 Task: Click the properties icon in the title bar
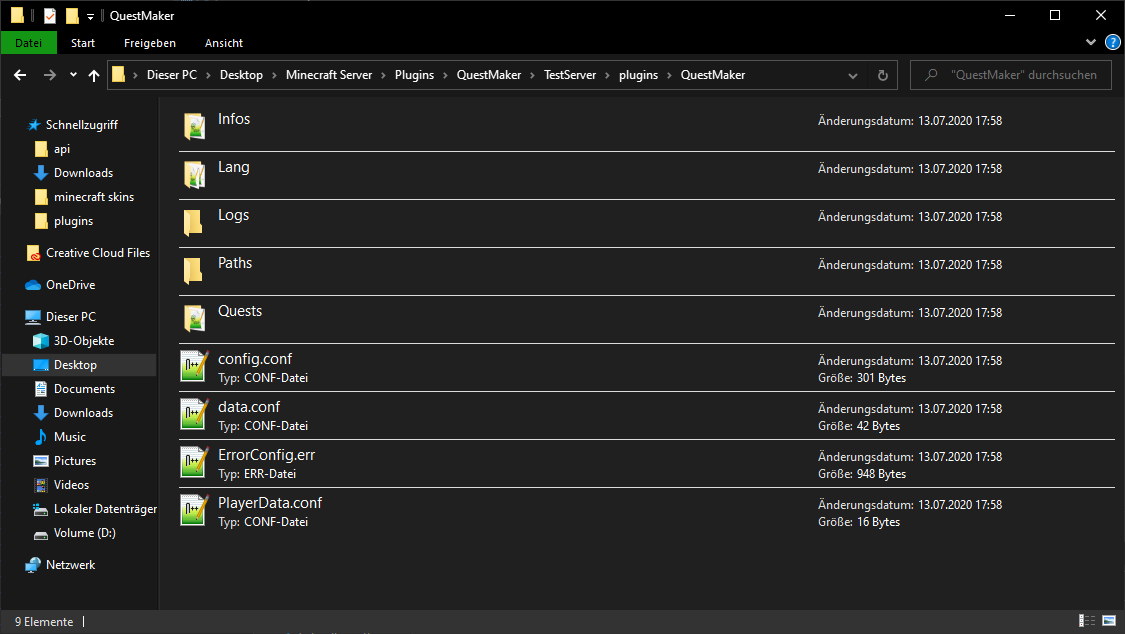coord(50,16)
